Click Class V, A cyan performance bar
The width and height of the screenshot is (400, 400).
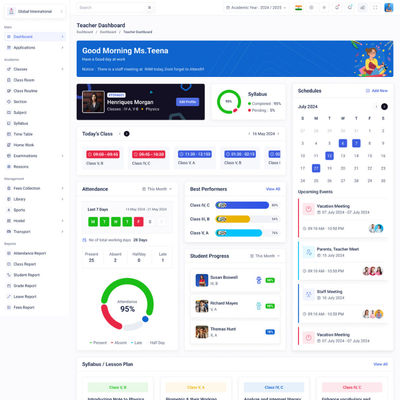tap(239, 233)
